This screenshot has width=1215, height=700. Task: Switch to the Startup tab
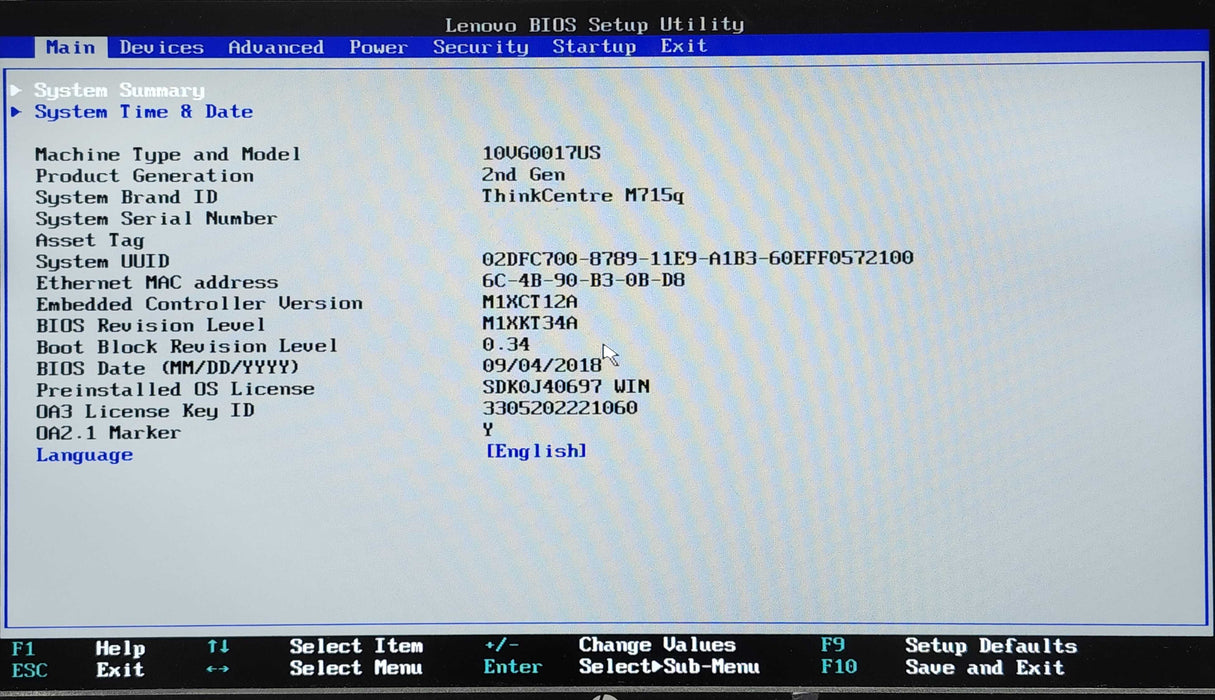(x=594, y=46)
